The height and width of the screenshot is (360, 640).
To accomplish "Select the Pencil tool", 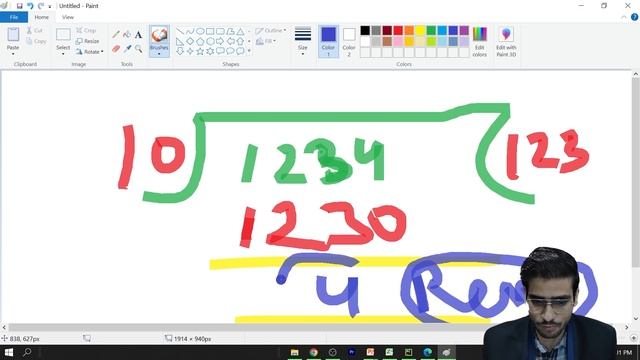I will click(x=116, y=35).
